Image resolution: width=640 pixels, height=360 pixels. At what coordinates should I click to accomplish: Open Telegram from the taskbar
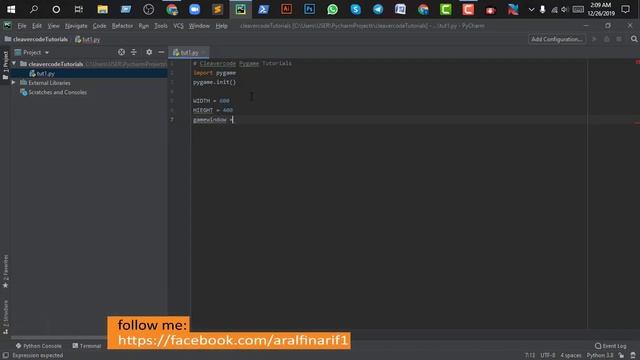point(378,9)
